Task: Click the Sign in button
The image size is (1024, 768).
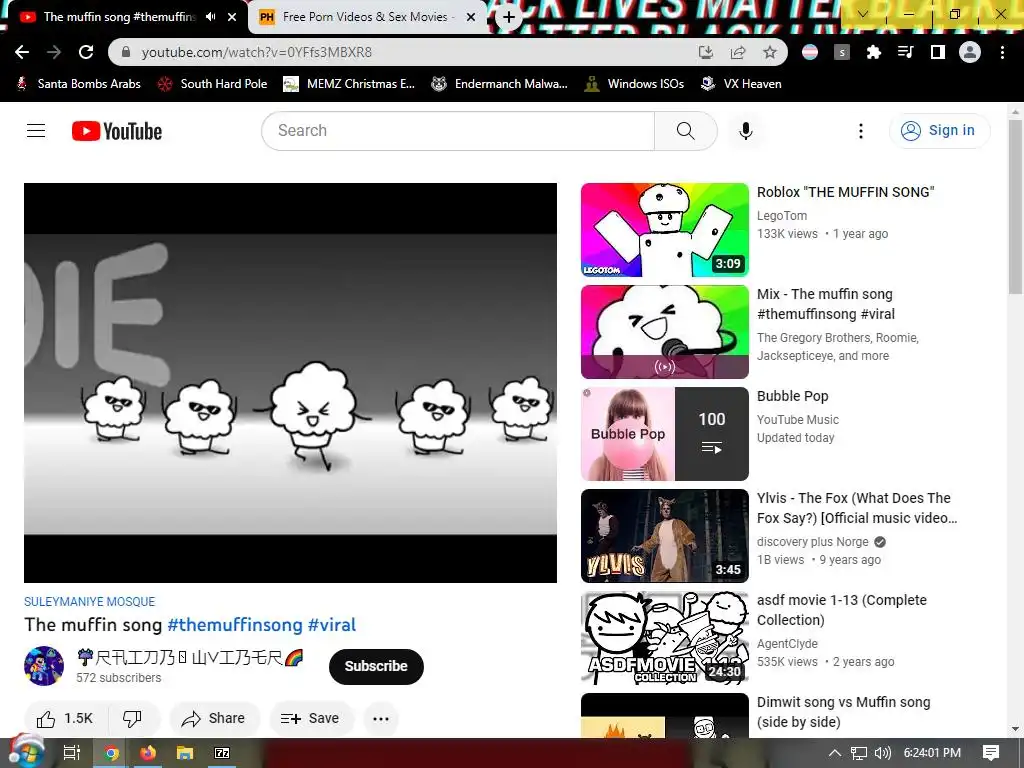Action: pyautogui.click(x=939, y=131)
